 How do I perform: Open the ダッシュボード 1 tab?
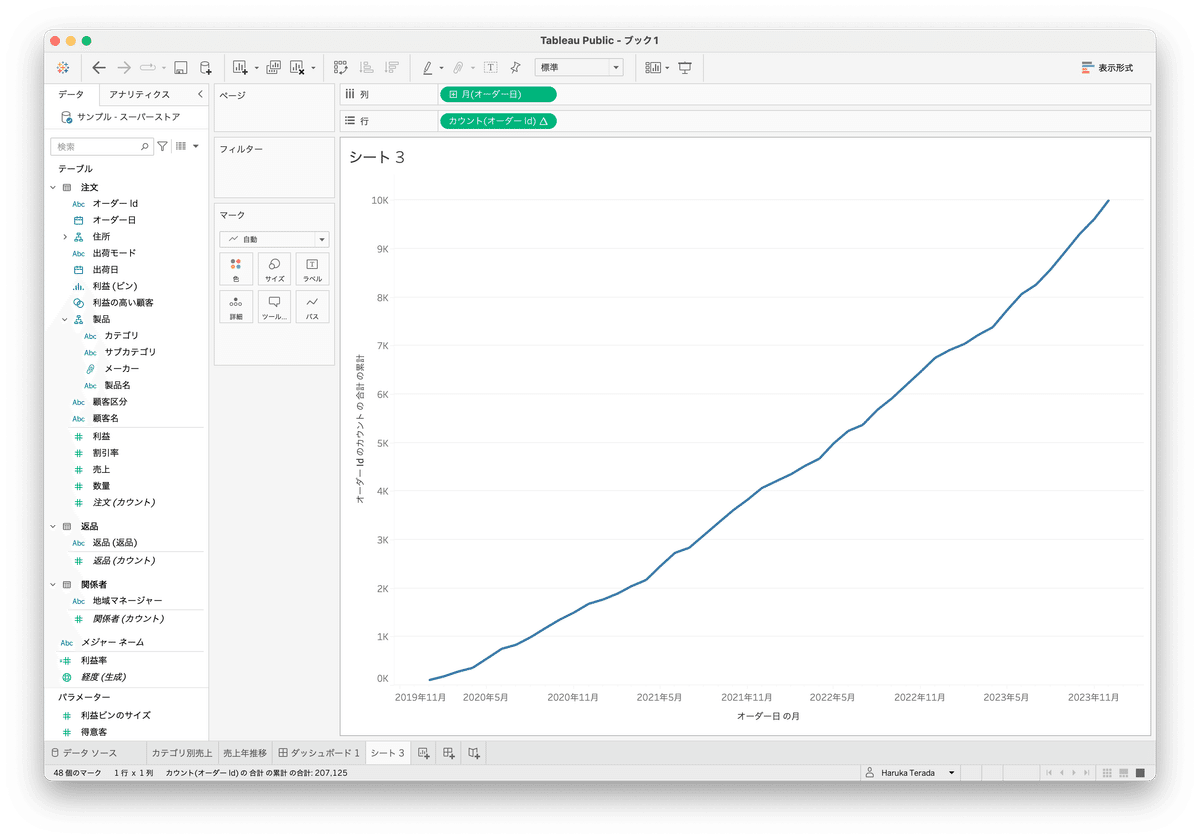[x=318, y=753]
